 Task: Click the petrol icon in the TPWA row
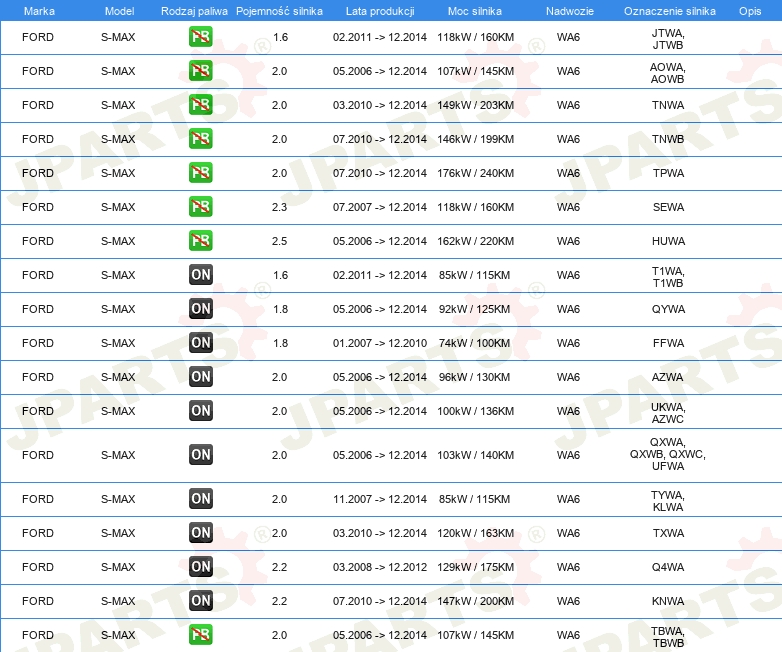[200, 173]
